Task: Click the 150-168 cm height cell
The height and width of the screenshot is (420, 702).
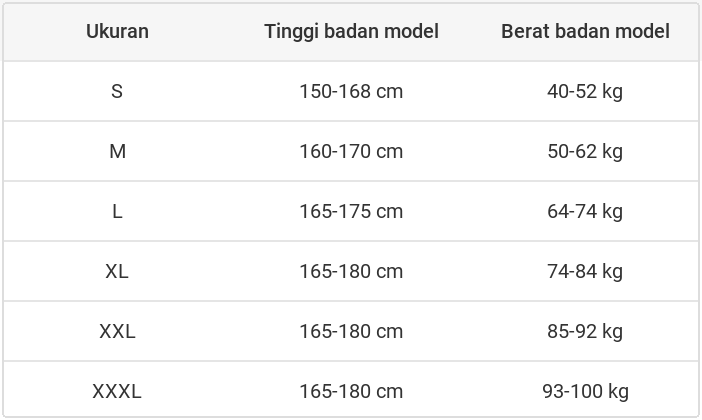Action: 351,91
